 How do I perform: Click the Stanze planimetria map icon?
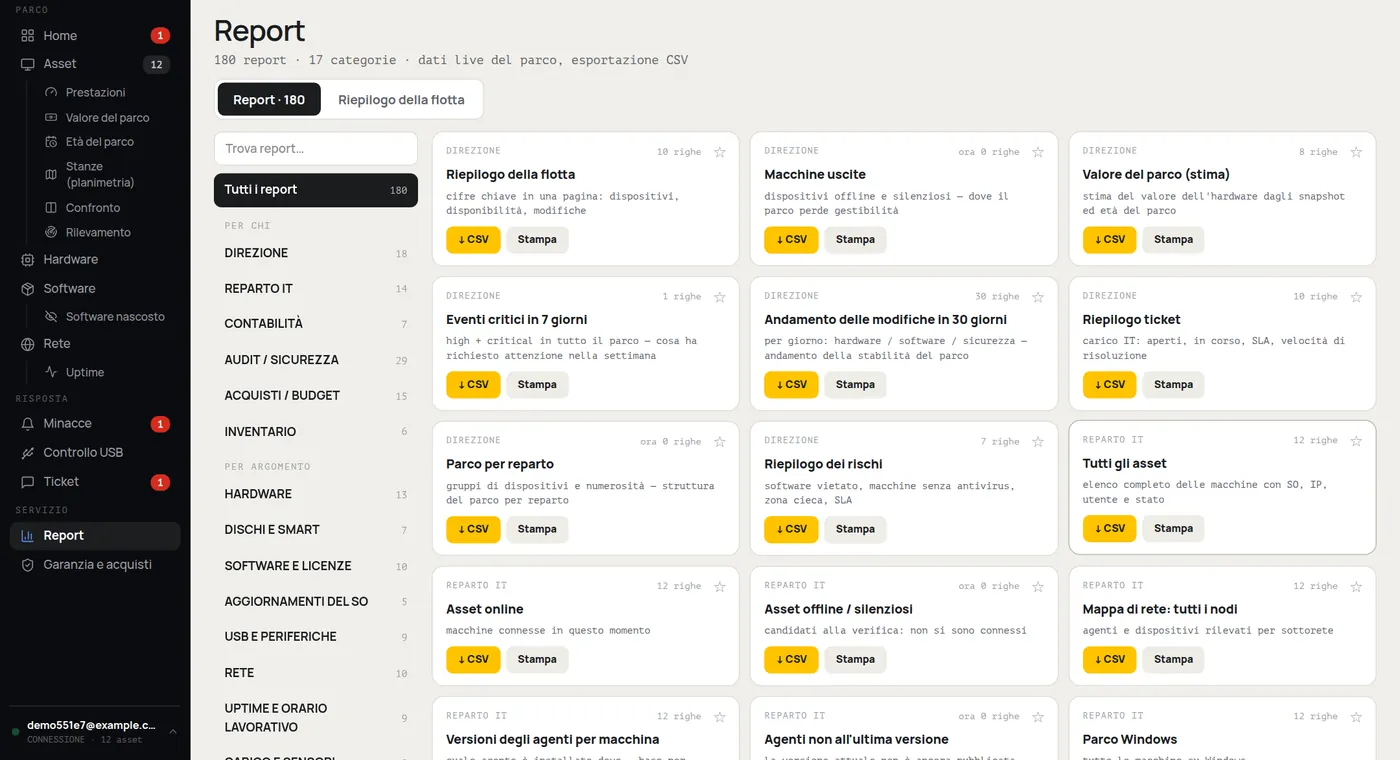(x=52, y=175)
